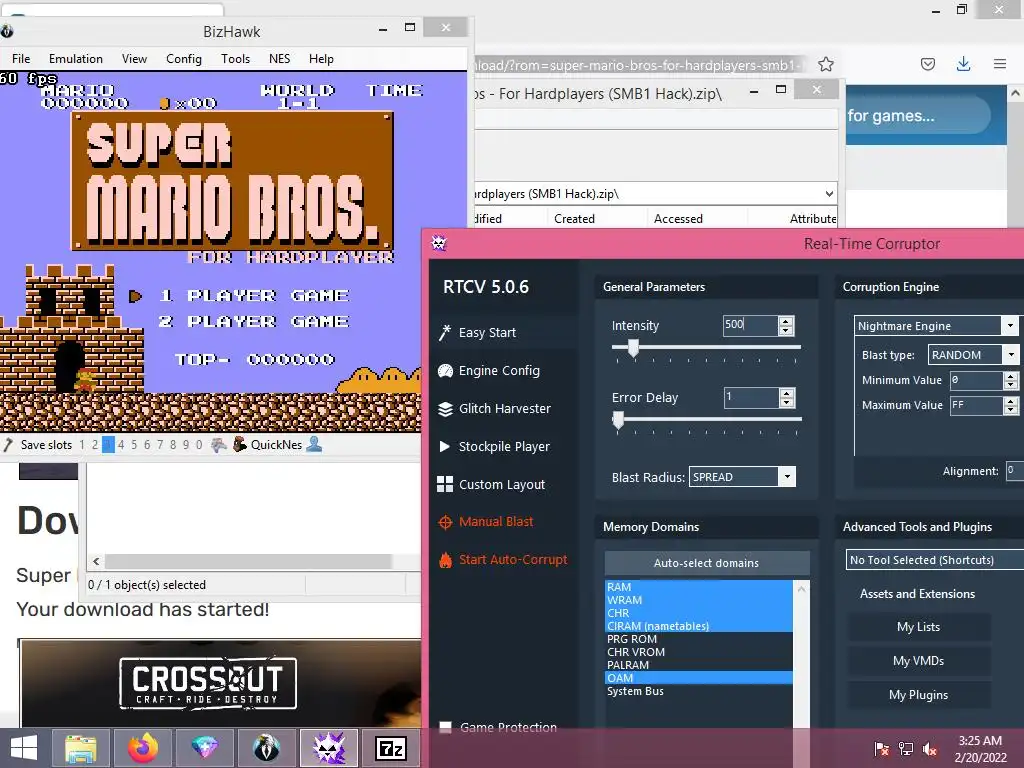The width and height of the screenshot is (1024, 768).
Task: Click the Intensity value field
Action: 750,325
